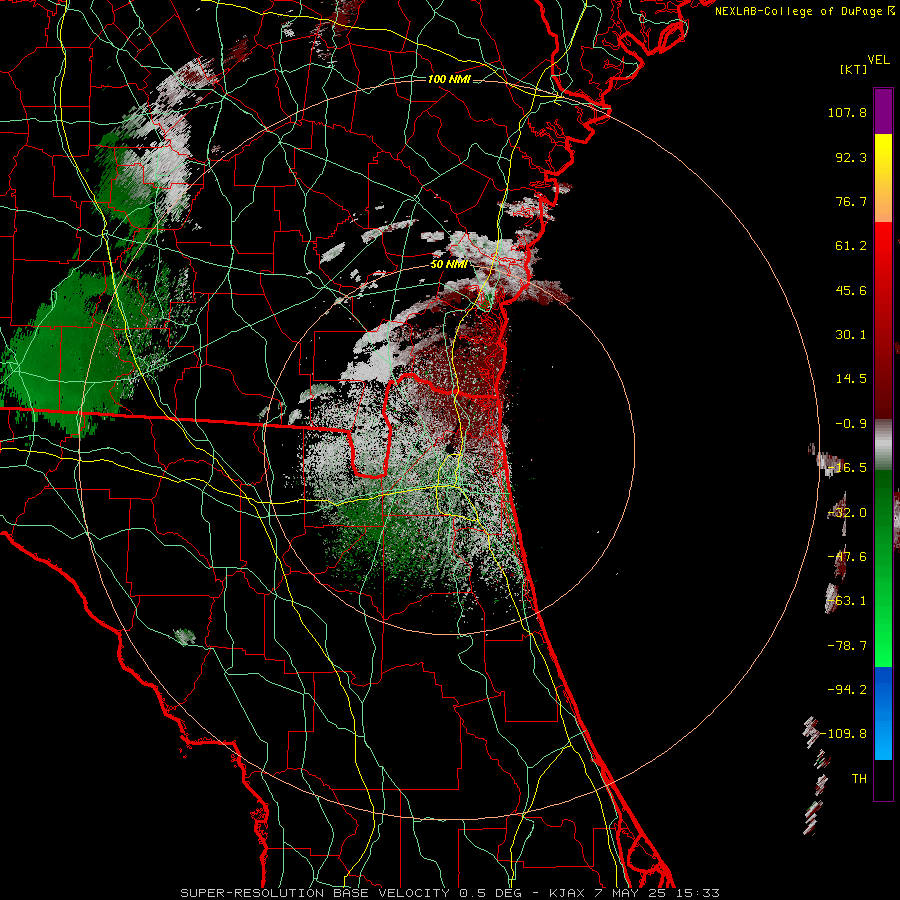Click the [KT] units label
This screenshot has width=900, height=900.
854,69
